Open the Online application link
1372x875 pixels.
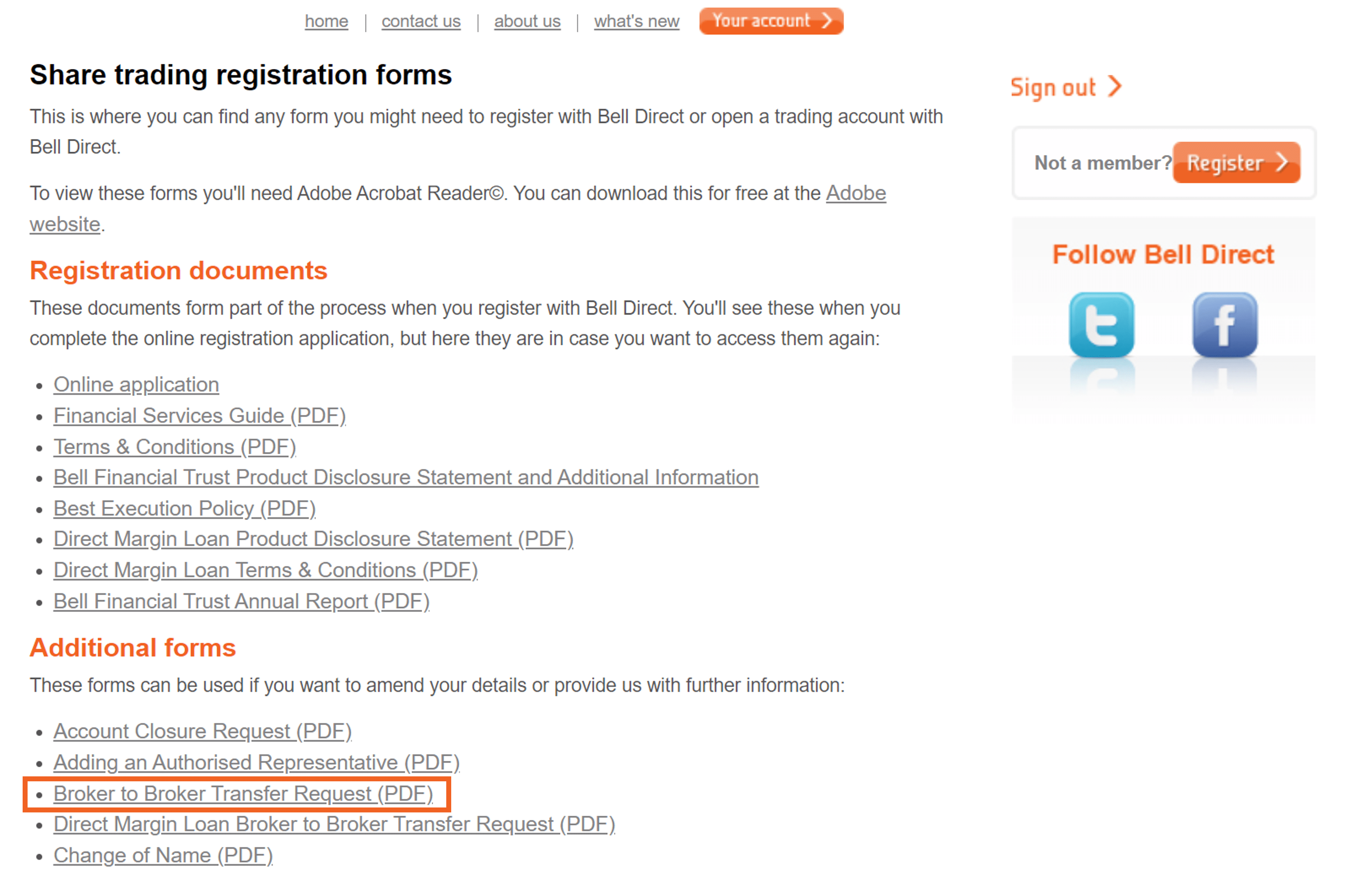(136, 385)
